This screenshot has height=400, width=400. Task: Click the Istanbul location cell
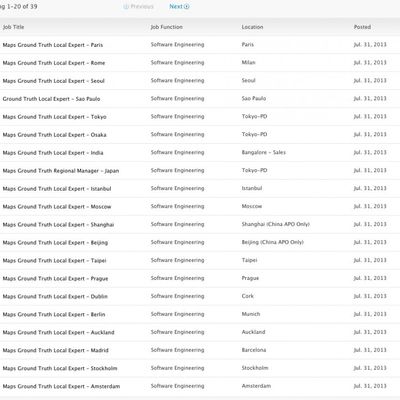[x=252, y=189]
